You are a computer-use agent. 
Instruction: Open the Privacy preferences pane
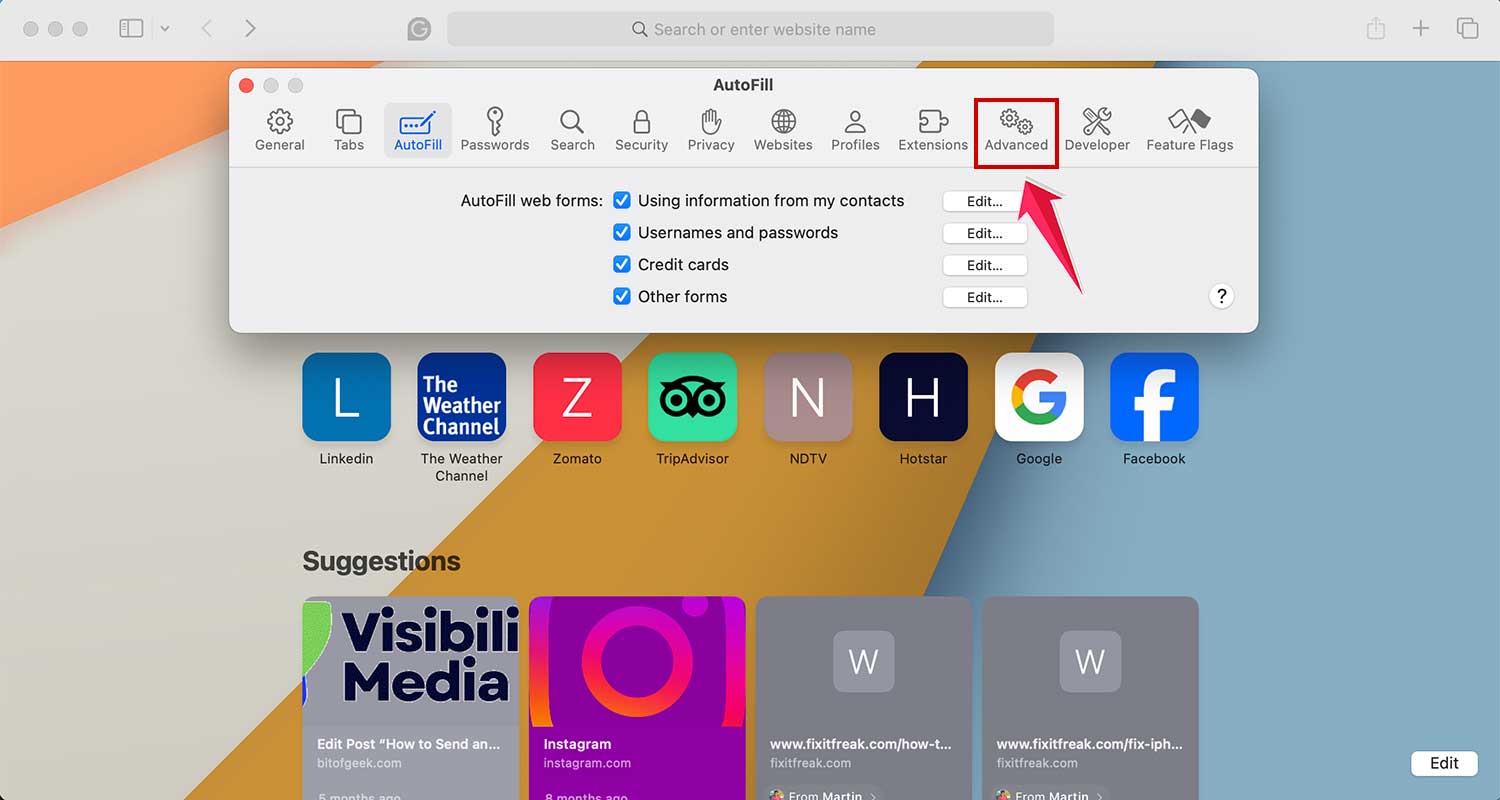(710, 129)
